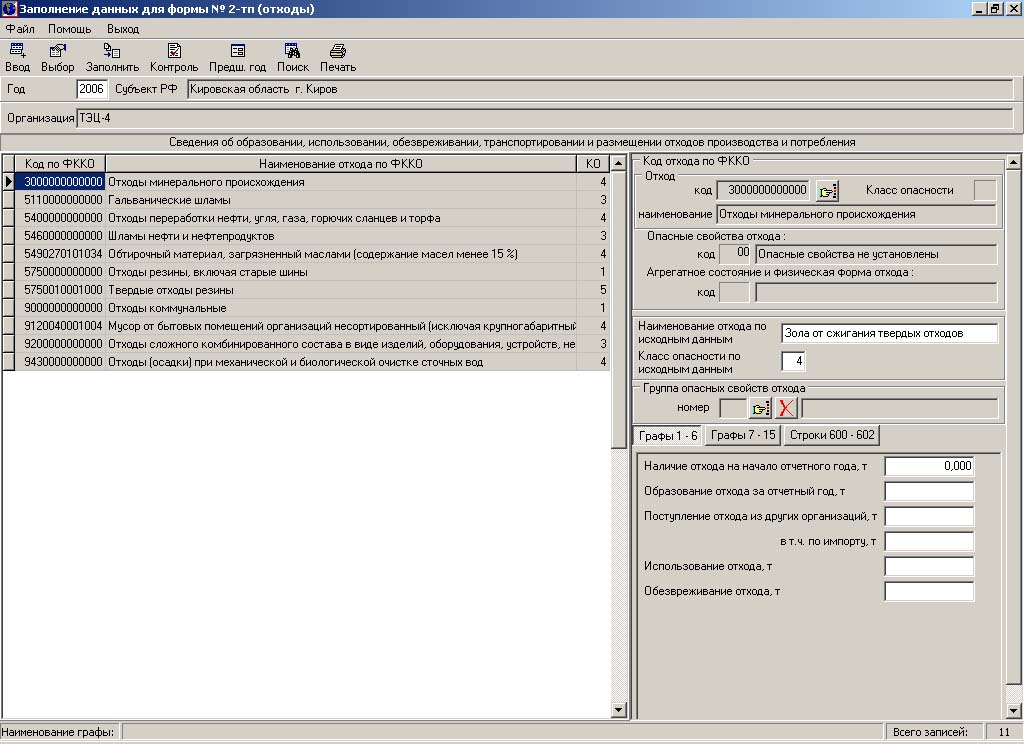Clear hazard group with red X button
The image size is (1024, 744).
787,408
